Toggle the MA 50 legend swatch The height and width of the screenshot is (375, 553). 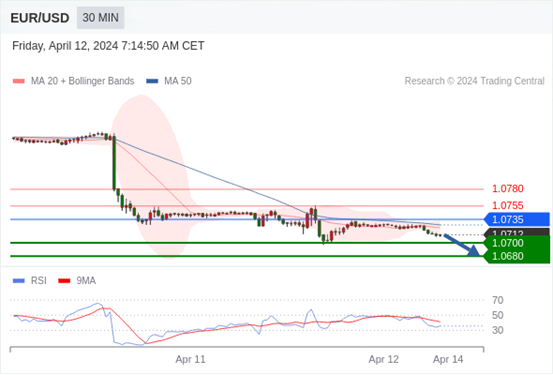click(x=152, y=81)
